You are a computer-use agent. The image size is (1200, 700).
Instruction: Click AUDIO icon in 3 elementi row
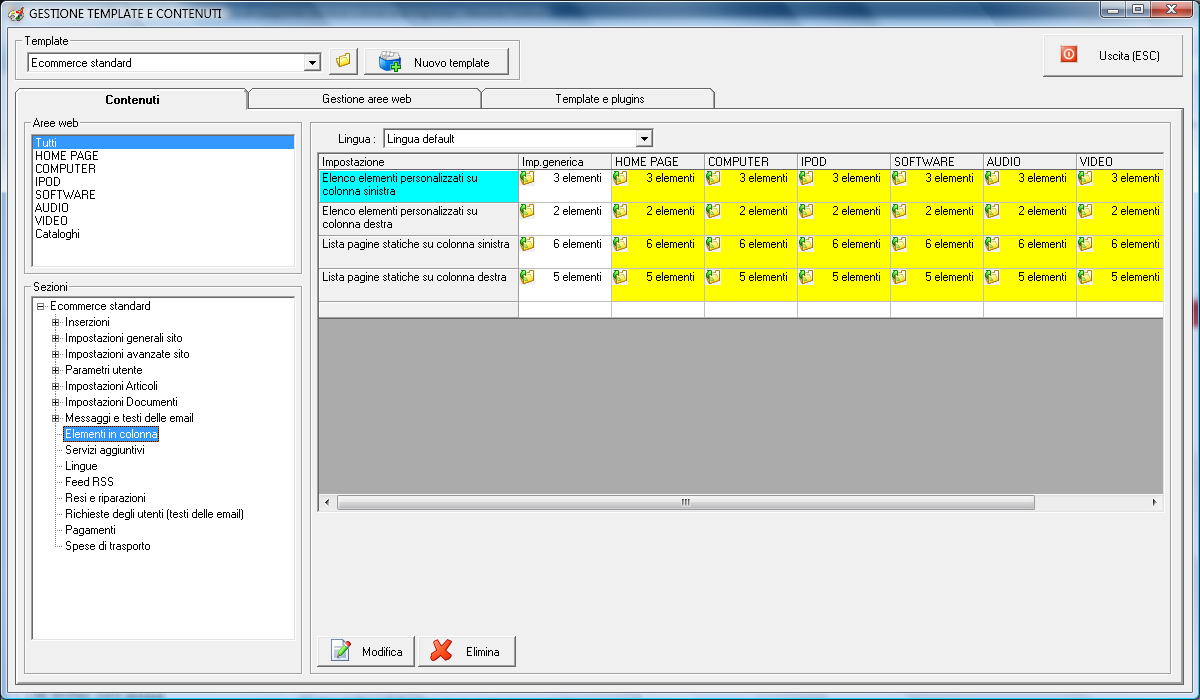pos(992,178)
